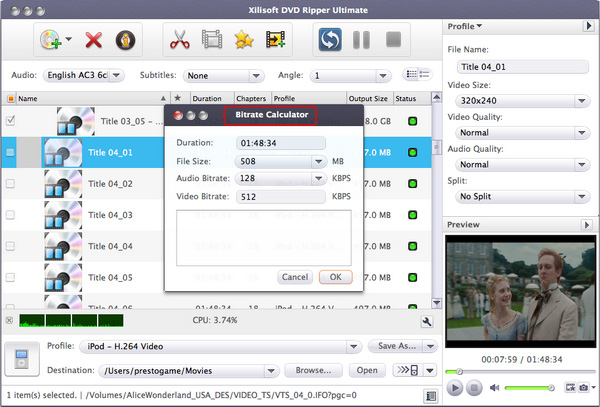Uncheck the Title 03_05 checkbox

[11, 121]
